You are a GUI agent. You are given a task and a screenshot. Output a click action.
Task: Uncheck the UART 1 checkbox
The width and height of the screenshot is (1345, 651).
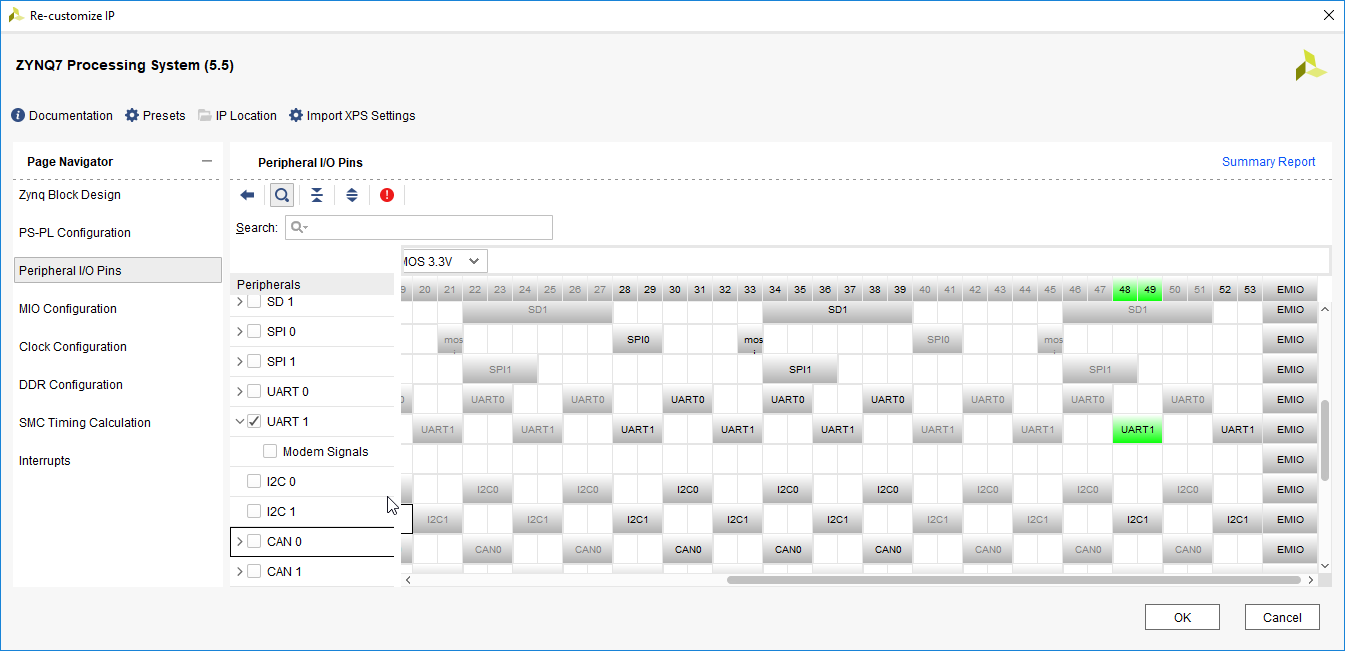[254, 421]
